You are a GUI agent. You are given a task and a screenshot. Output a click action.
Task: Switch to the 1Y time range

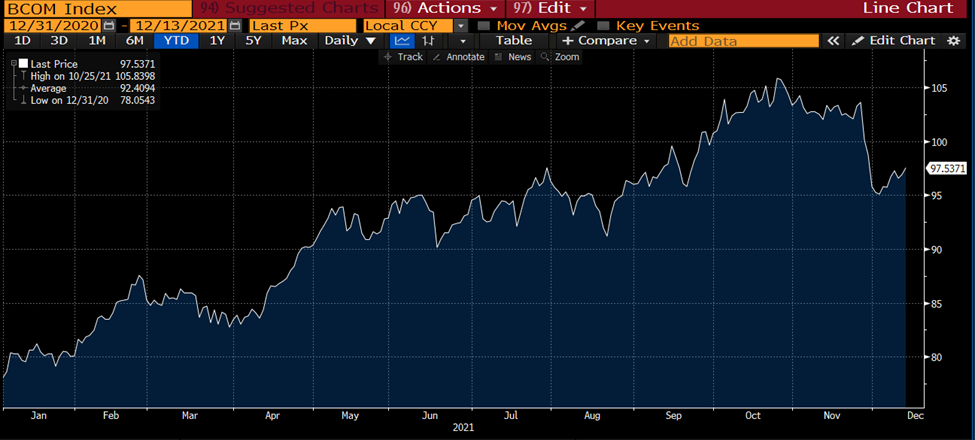217,41
